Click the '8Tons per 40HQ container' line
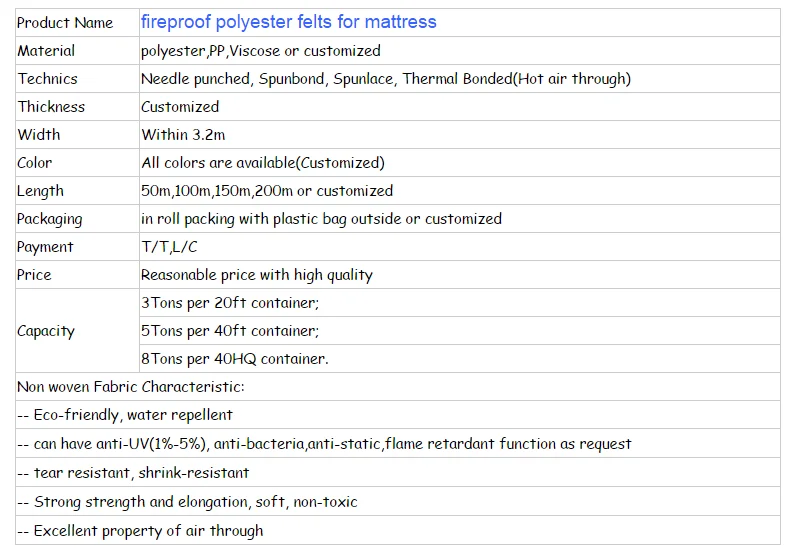812x555 pixels. click(234, 359)
